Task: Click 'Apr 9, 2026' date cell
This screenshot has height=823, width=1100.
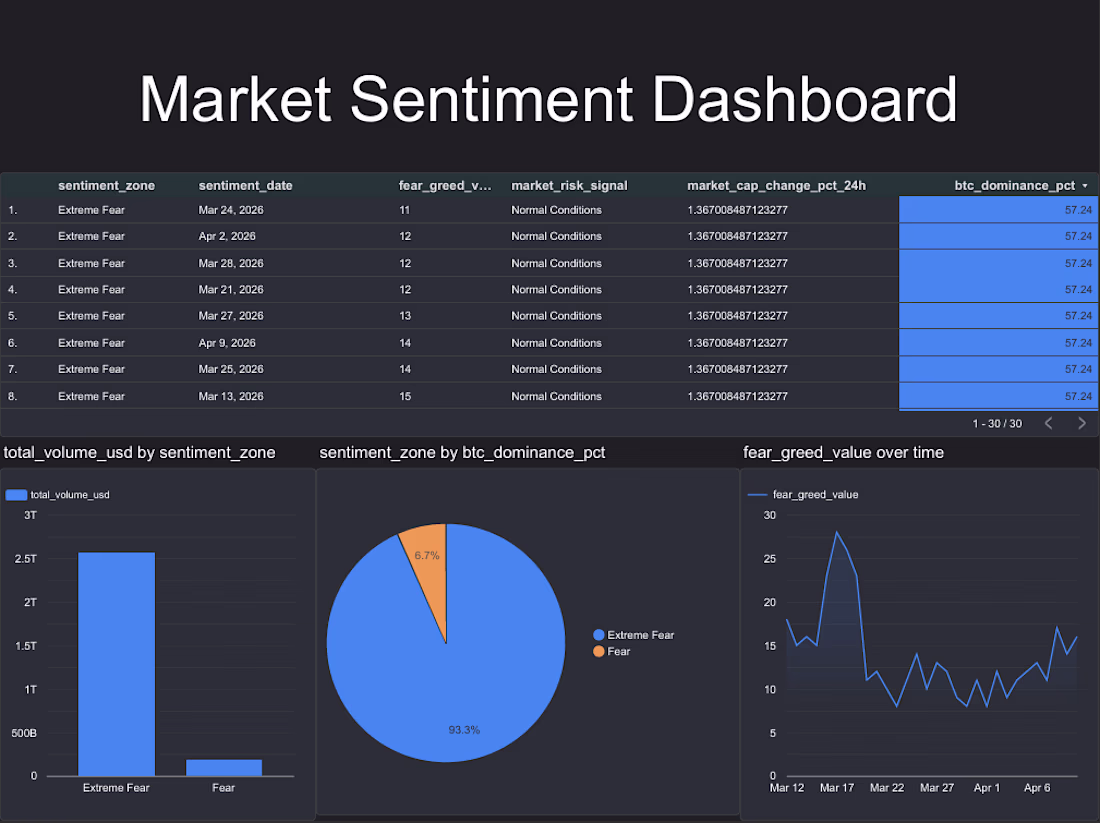Action: pos(227,343)
